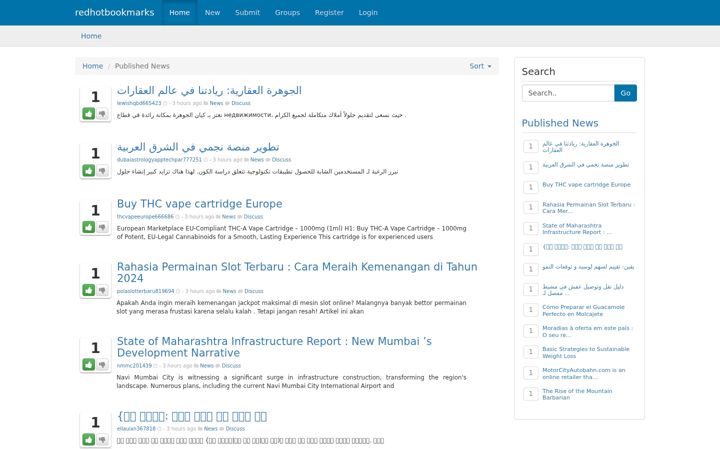Downvote the Buy THC vape cartridge Europe post
Image resolution: width=720 pixels, height=450 pixels.
pyautogui.click(x=102, y=227)
